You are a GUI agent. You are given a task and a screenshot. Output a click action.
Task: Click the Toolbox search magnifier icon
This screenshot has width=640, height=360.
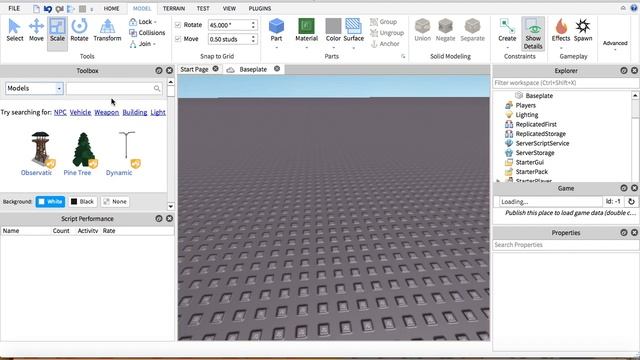click(x=157, y=88)
